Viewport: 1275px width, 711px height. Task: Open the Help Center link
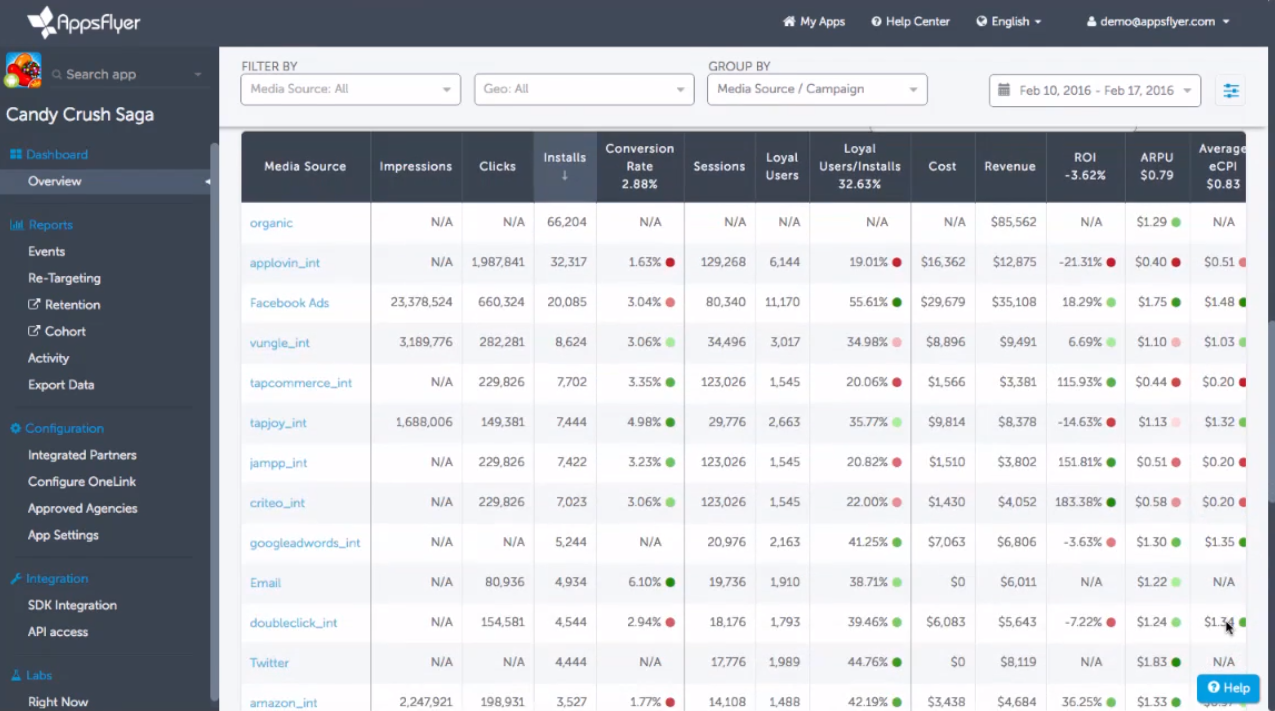pyautogui.click(x=910, y=21)
